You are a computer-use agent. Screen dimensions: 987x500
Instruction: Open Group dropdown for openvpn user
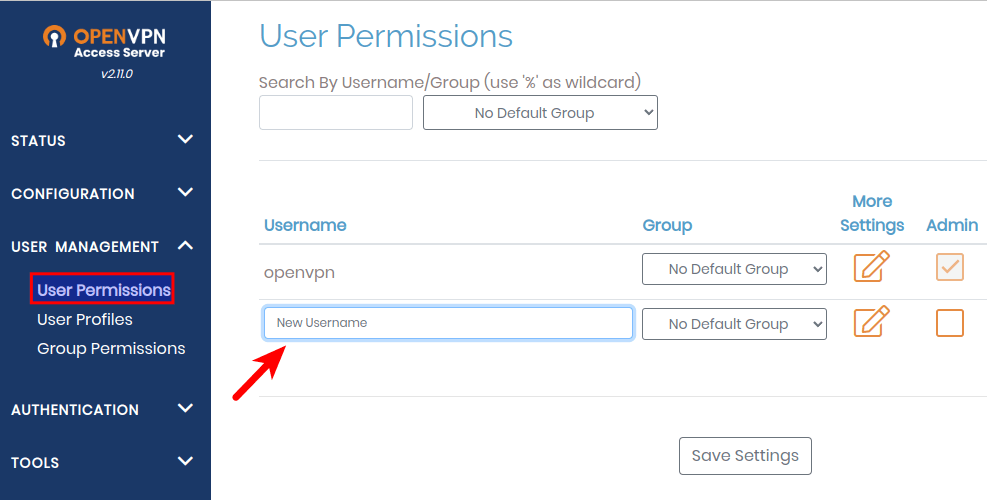pos(734,269)
